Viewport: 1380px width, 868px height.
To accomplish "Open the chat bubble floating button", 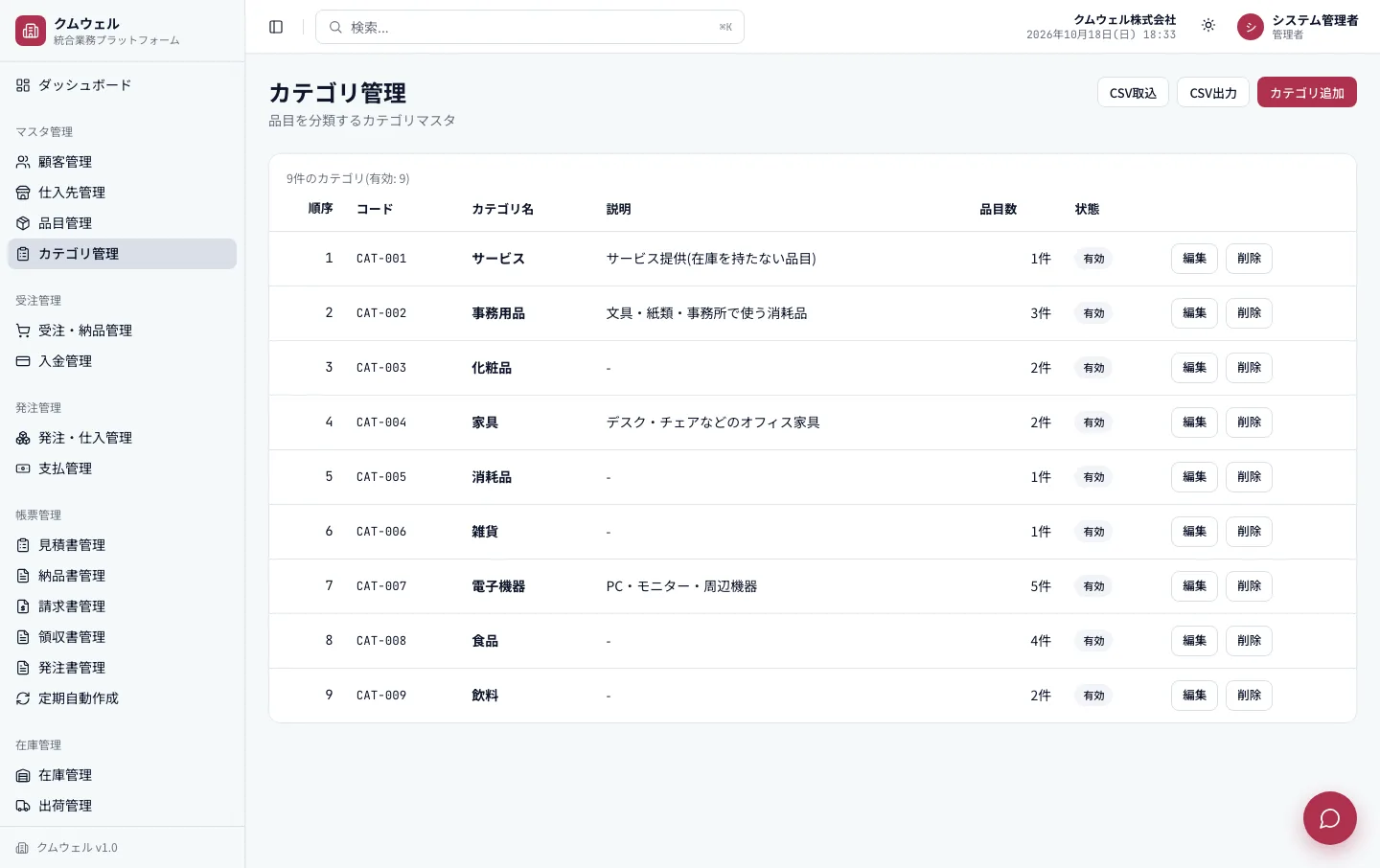I will point(1329,817).
